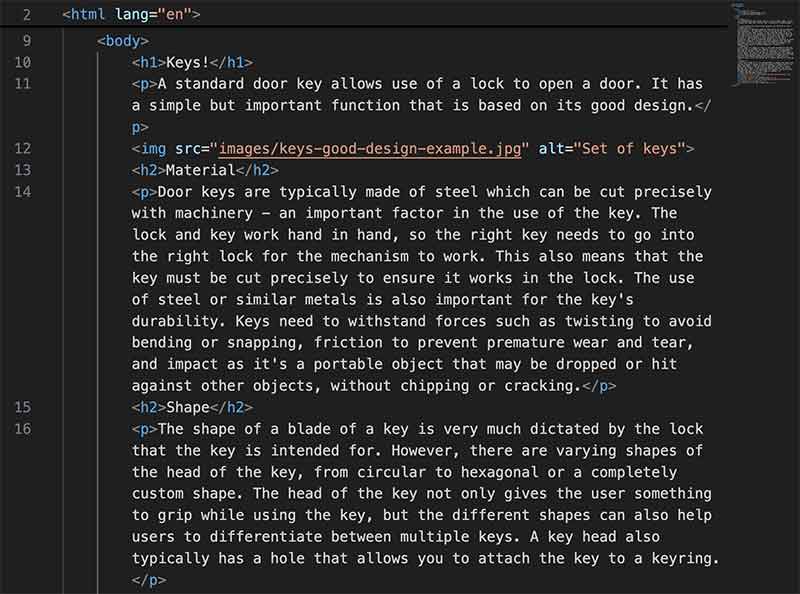Click the img tag name

pos(153,149)
